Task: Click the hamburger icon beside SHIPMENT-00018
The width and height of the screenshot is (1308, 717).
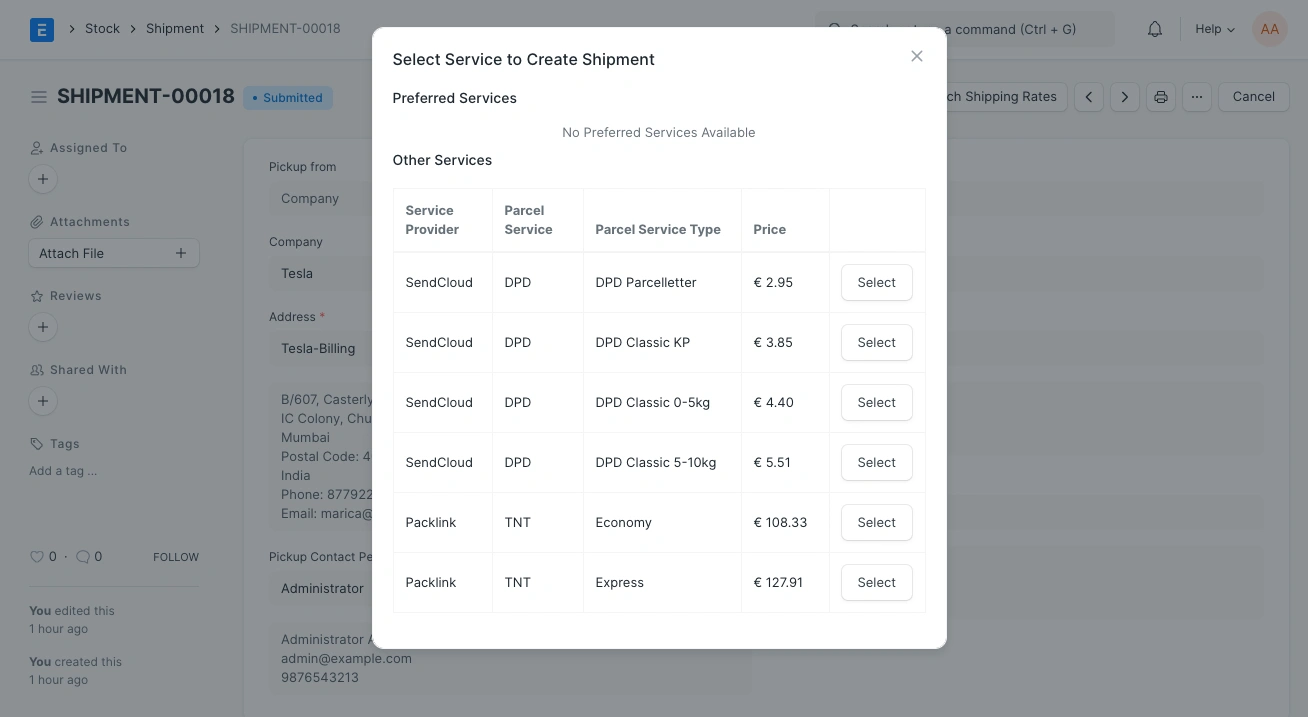Action: [39, 96]
